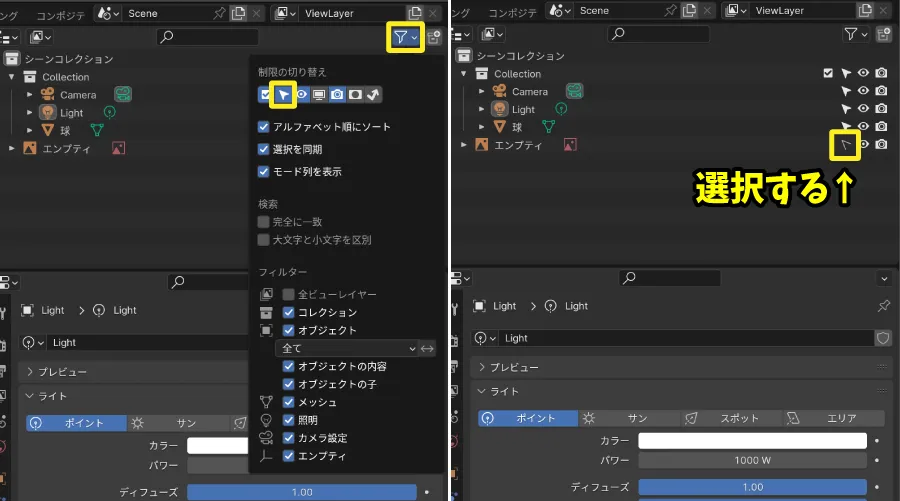900x501 pixels.
Task: Click the light data icon beside Light in right outliner
Action: pos(561,108)
